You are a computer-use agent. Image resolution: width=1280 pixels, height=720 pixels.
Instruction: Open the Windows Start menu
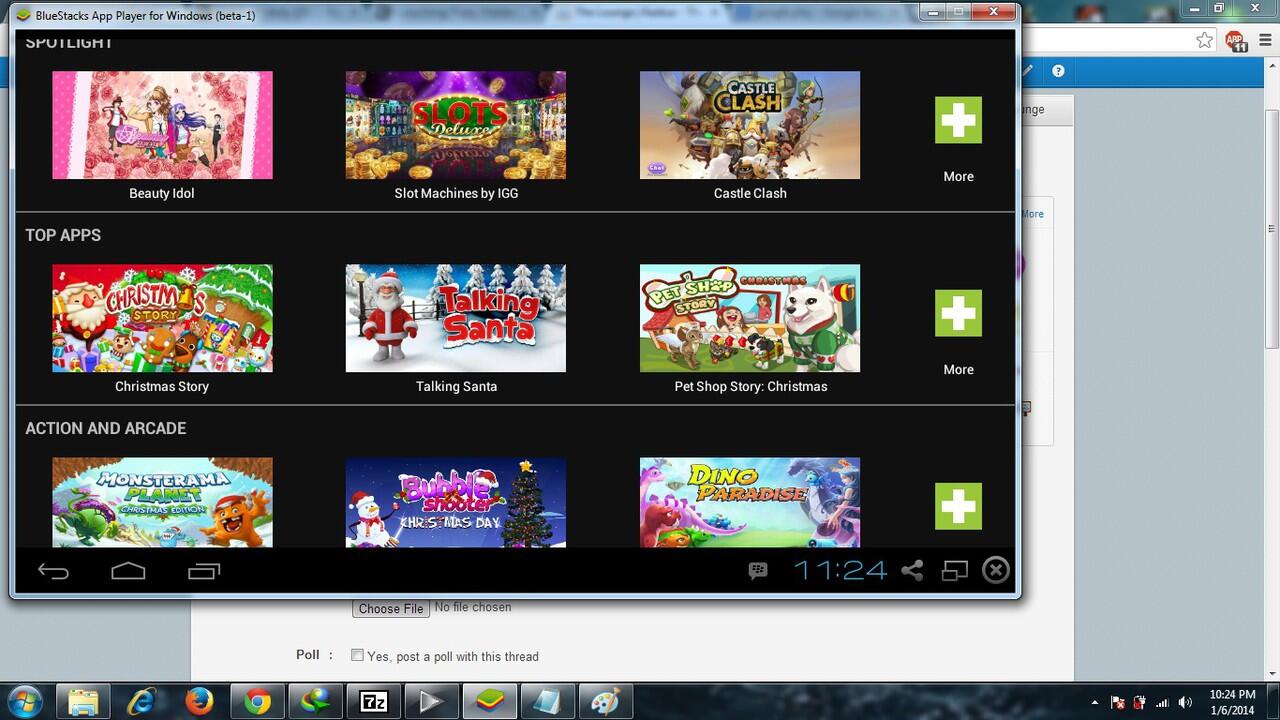coord(24,702)
